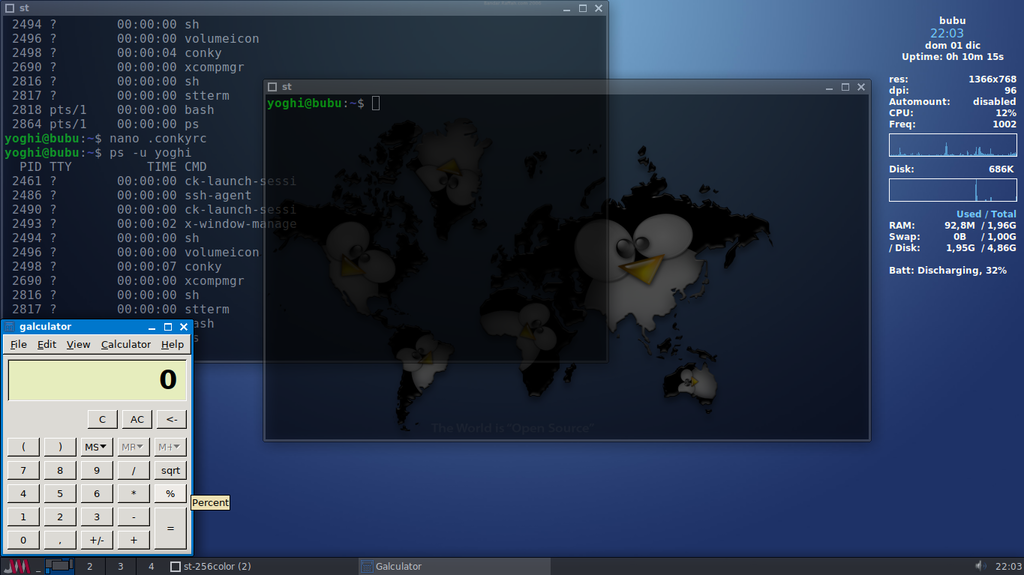Click the conky Disk activity graph
1024x575 pixels.
pyautogui.click(x=953, y=189)
